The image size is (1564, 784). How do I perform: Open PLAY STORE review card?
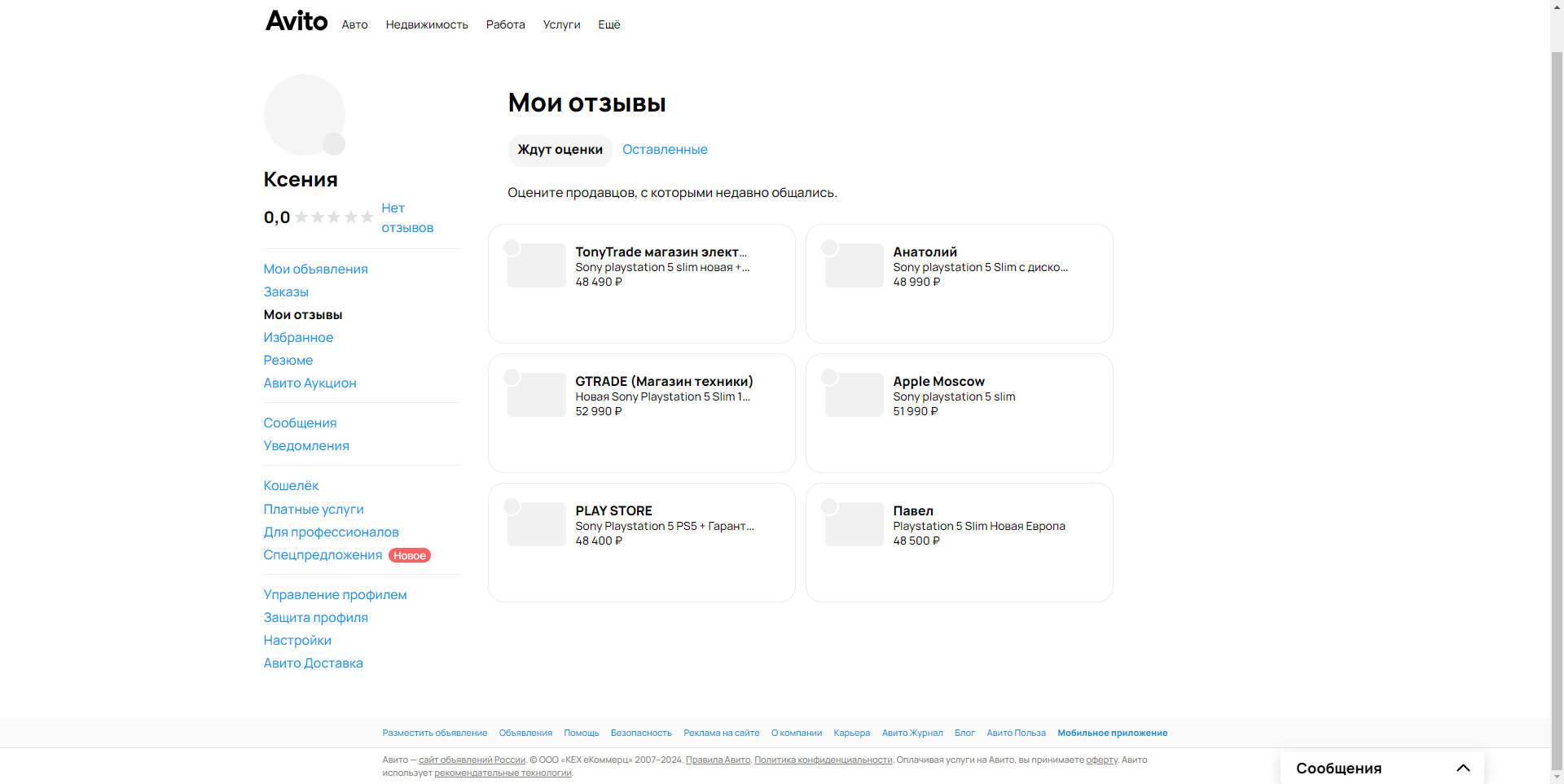642,542
